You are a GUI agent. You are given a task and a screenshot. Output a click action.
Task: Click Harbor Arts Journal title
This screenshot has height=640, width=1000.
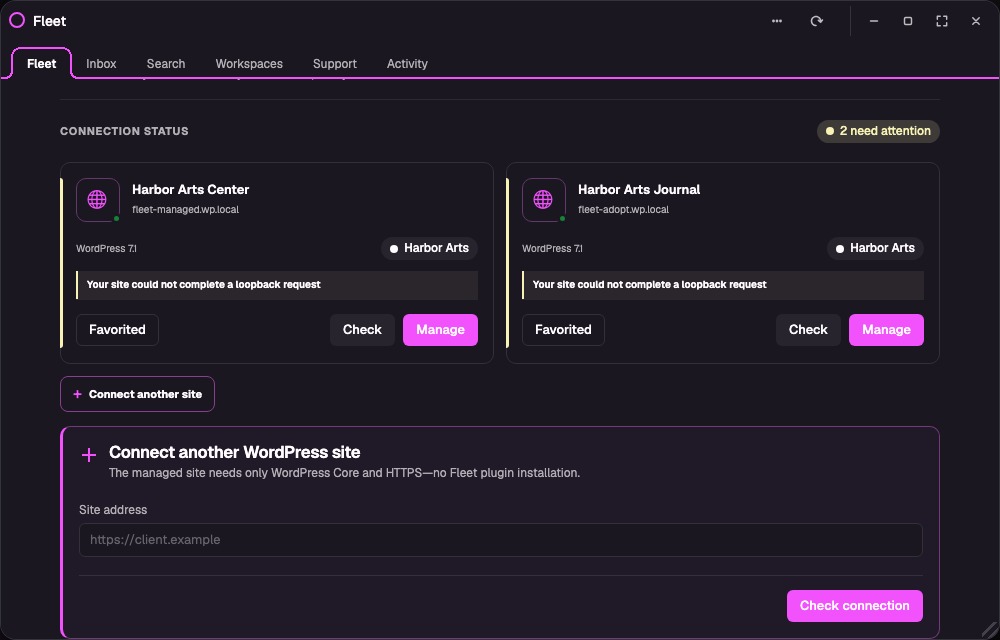pyautogui.click(x=639, y=189)
